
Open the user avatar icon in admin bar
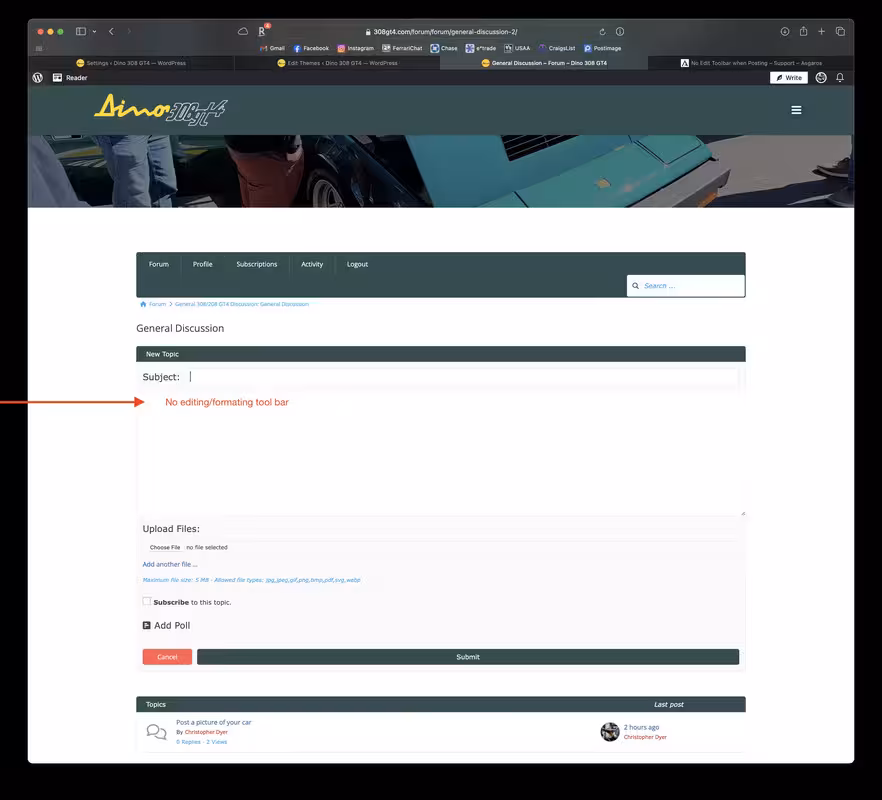click(x=821, y=78)
